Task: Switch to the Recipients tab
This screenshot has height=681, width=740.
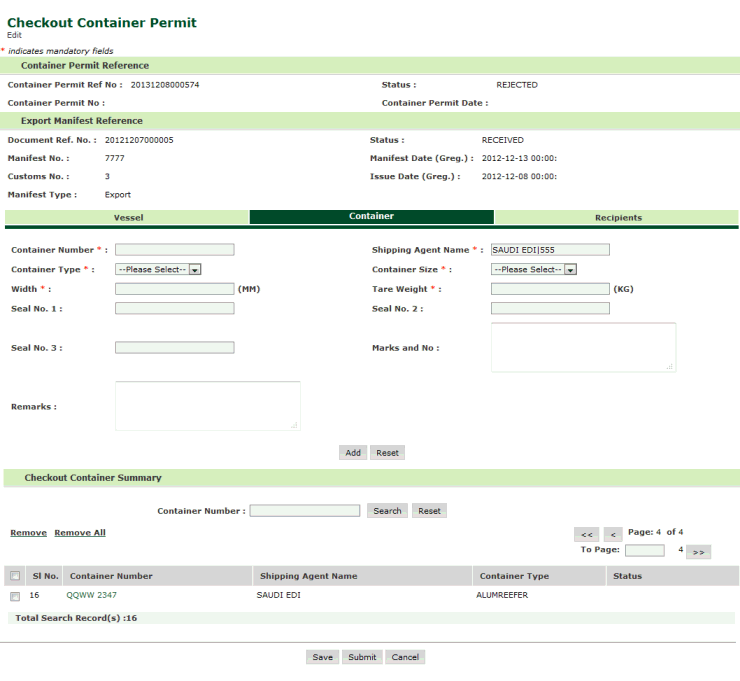Action: coord(617,217)
